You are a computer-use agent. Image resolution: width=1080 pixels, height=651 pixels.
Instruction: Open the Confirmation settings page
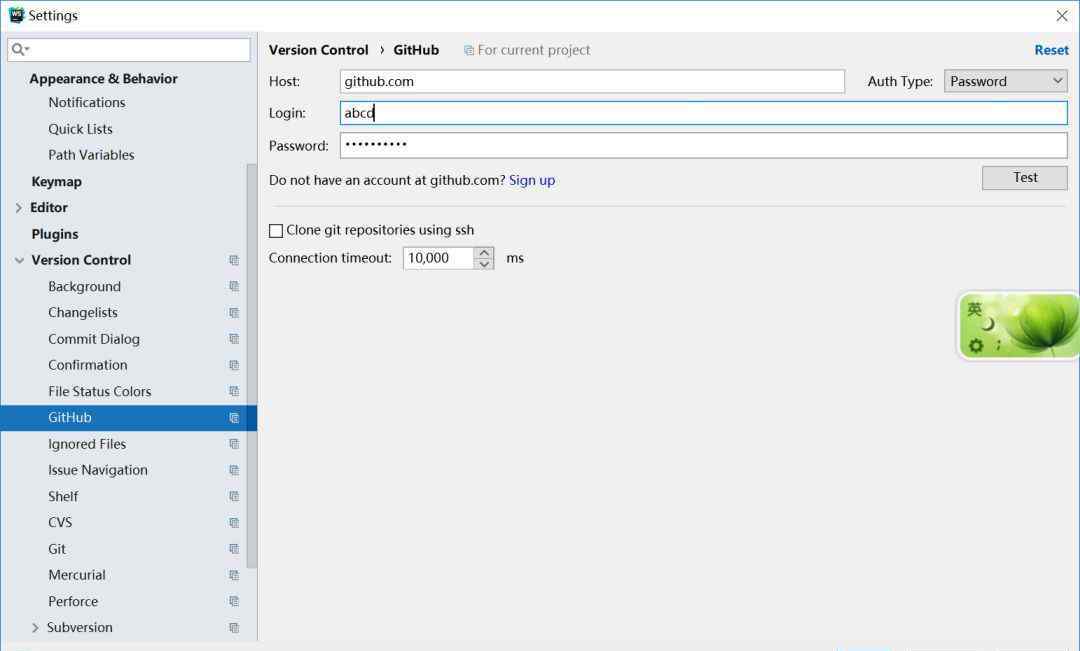87,365
